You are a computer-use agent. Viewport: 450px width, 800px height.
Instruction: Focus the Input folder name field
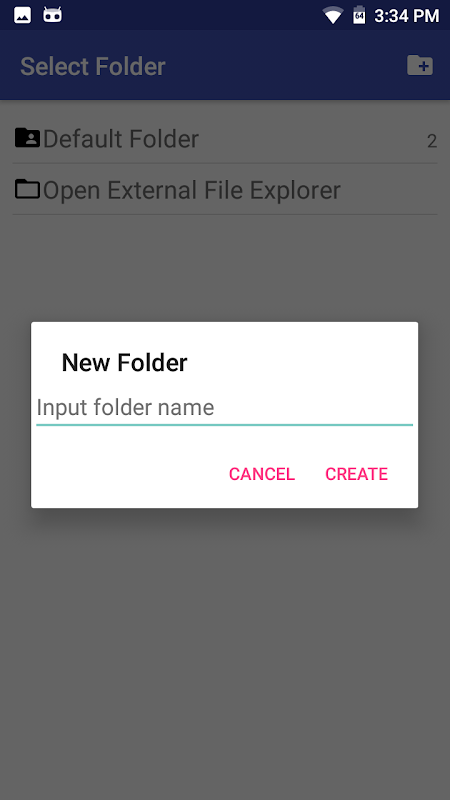(224, 408)
